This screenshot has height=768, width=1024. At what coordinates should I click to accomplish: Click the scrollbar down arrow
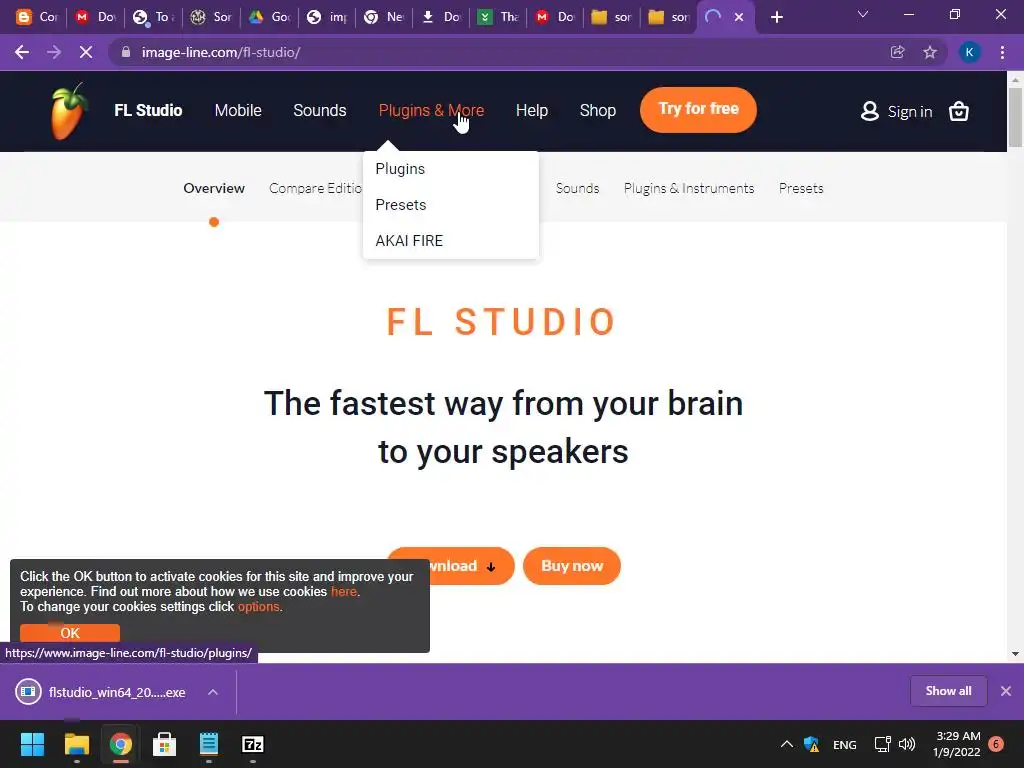tap(1015, 654)
